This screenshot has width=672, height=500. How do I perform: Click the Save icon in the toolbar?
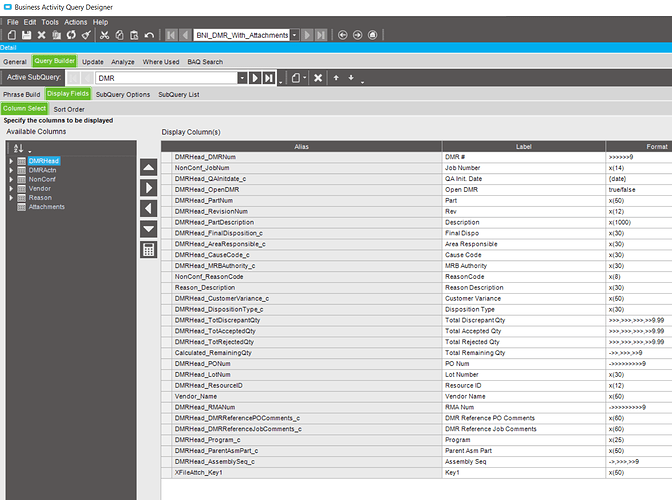point(26,34)
